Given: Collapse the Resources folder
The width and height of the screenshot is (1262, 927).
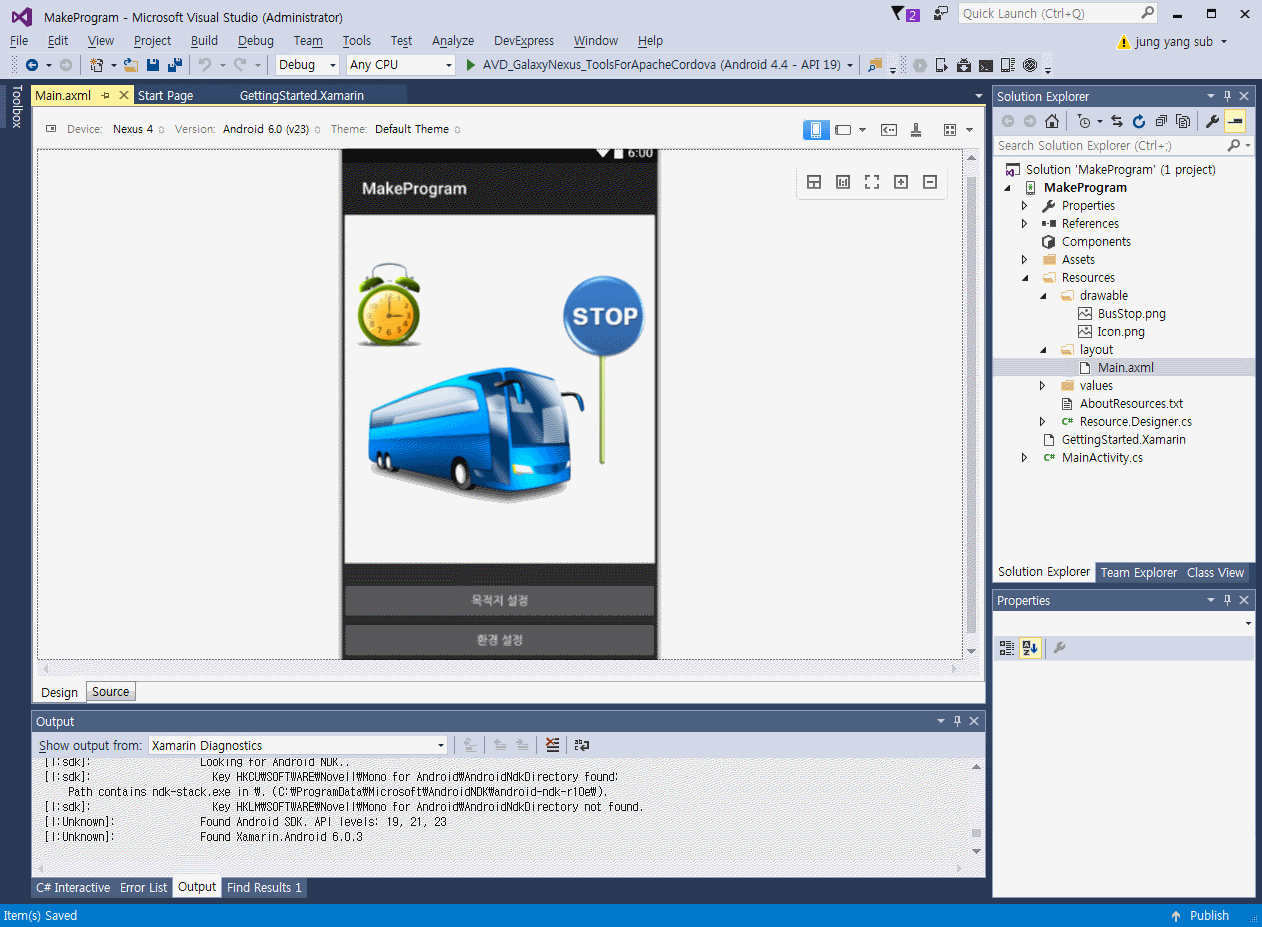Looking at the screenshot, I should pos(1024,277).
